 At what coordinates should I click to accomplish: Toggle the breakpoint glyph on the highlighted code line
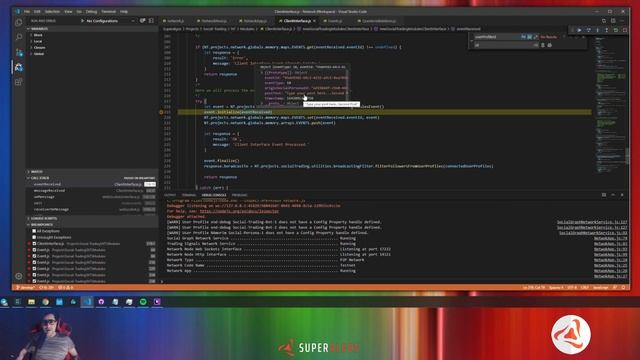162,112
